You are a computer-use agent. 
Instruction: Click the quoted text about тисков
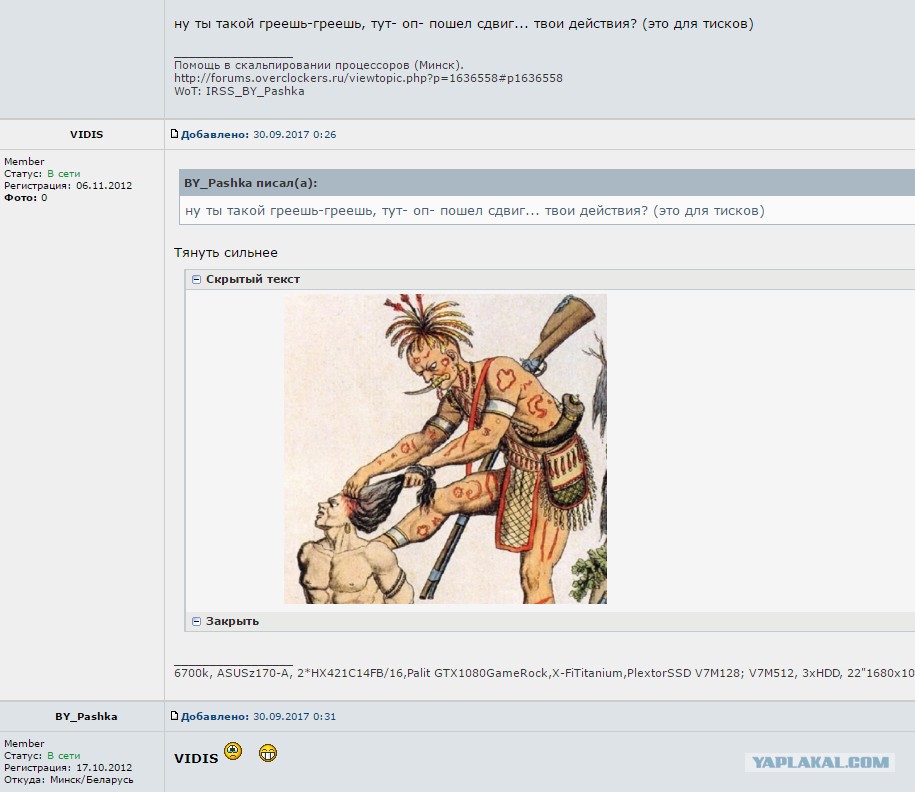point(474,211)
